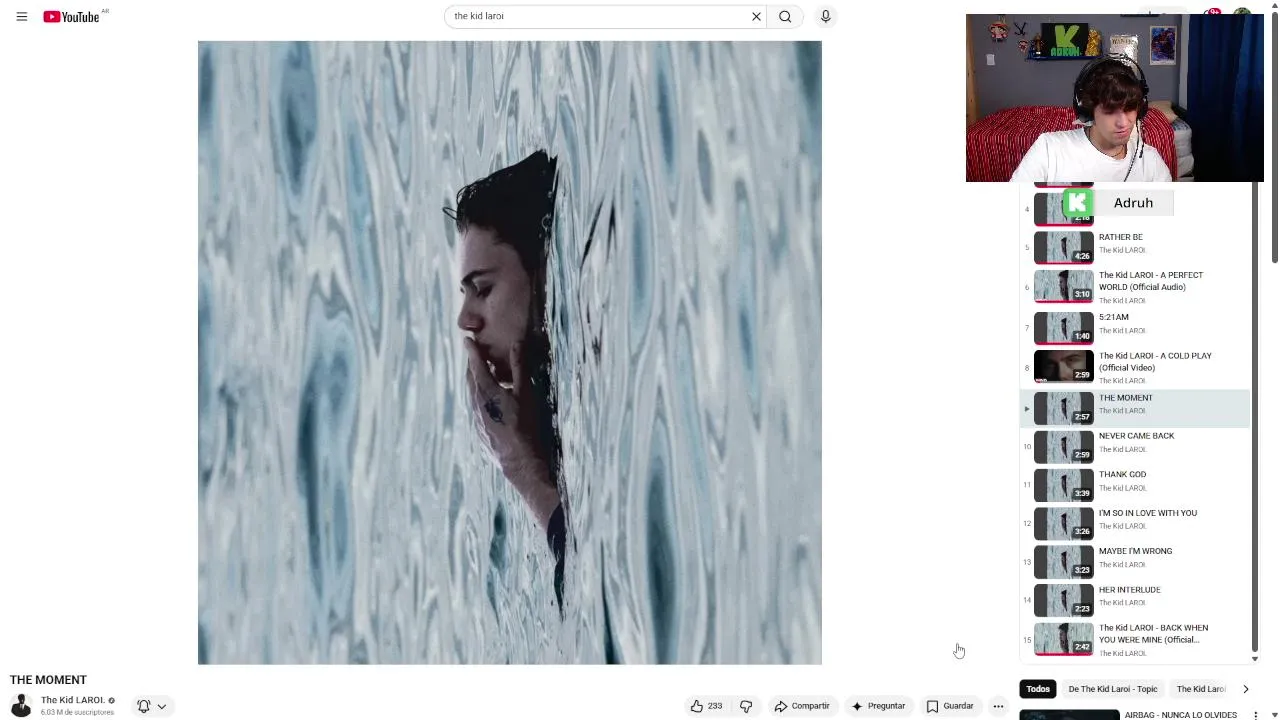Click NEVER CAME BACK thumbnail 2:59
This screenshot has width=1280, height=720.
[1063, 446]
